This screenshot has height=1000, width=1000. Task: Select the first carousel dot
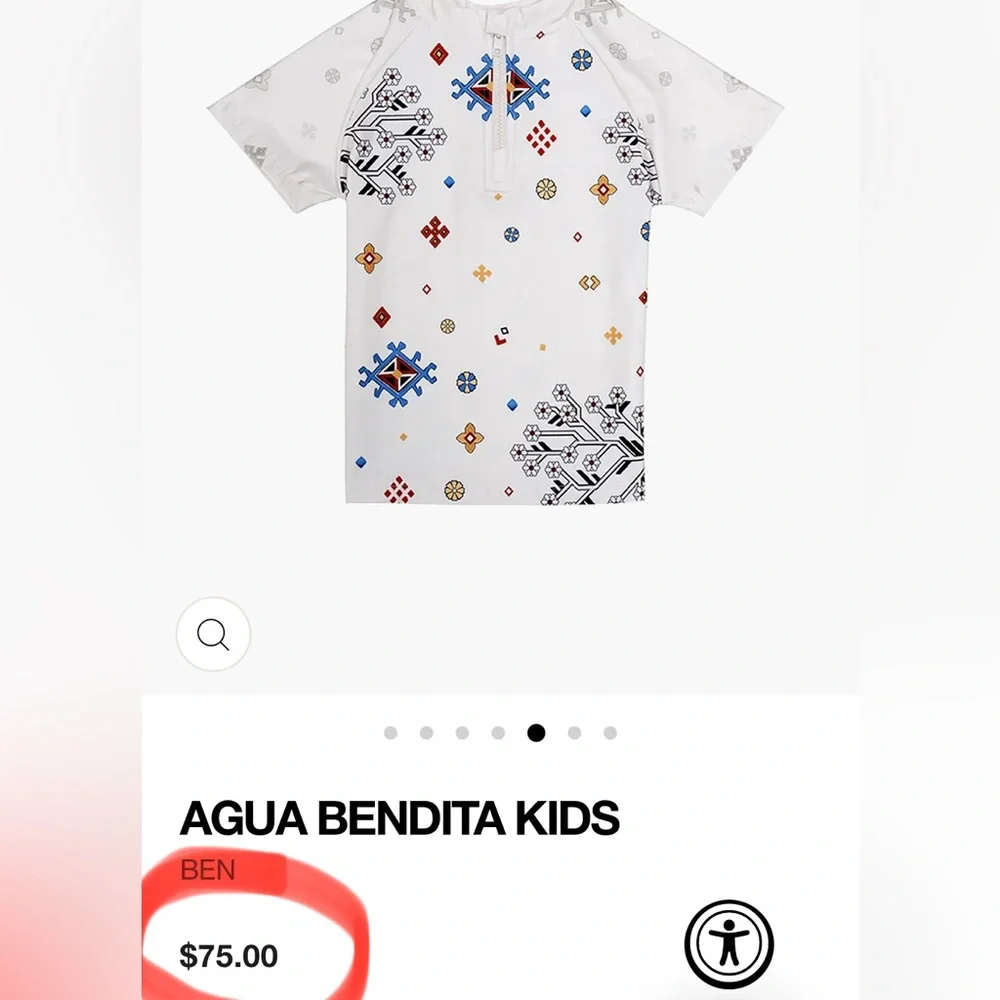coord(390,733)
